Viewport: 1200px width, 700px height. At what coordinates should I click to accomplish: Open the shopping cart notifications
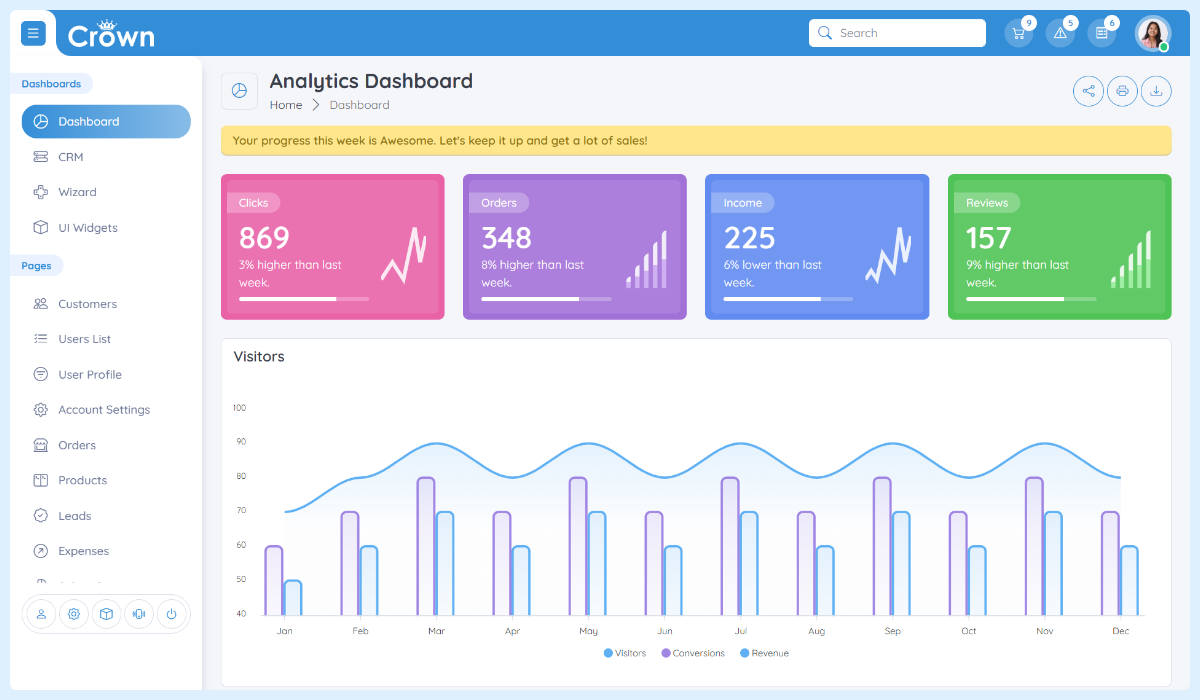coord(1019,32)
